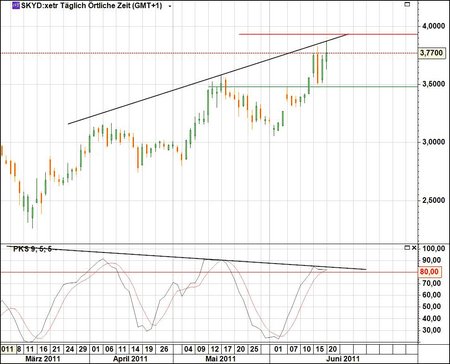Click the 011 label on the date axis
This screenshot has height=364, width=450.
coord(7,349)
